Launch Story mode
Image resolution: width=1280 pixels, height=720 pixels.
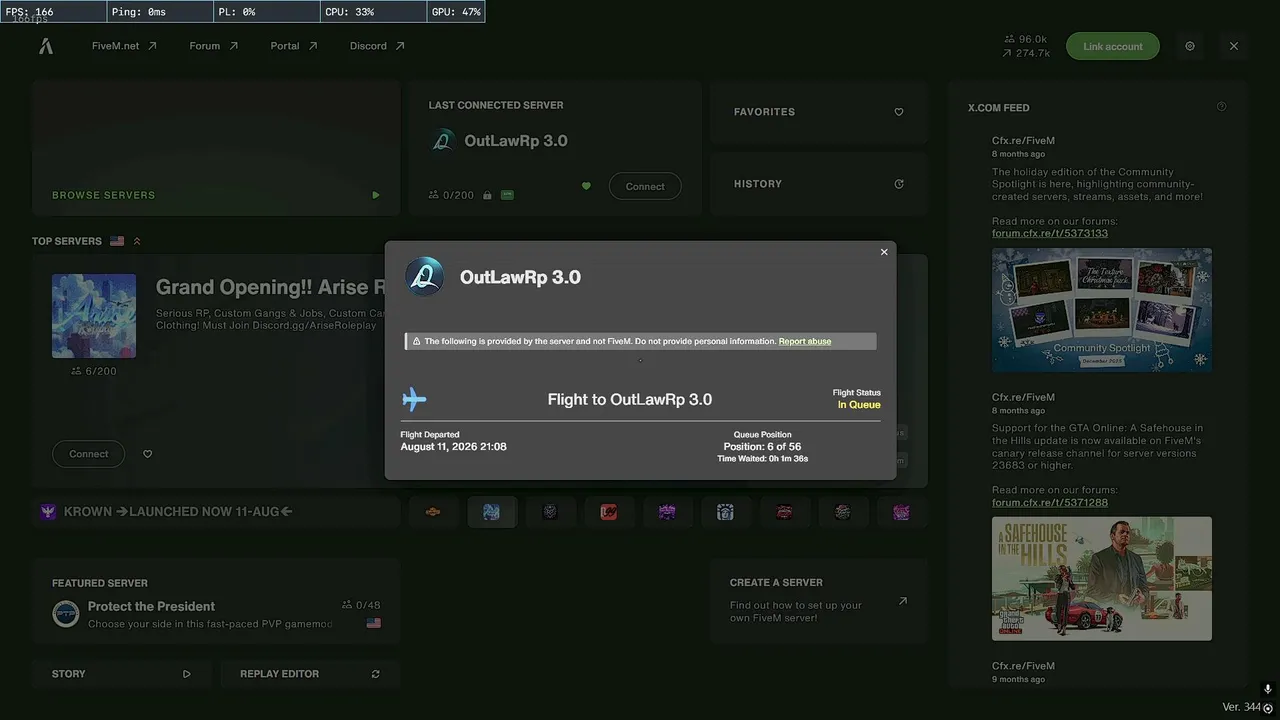coord(121,674)
